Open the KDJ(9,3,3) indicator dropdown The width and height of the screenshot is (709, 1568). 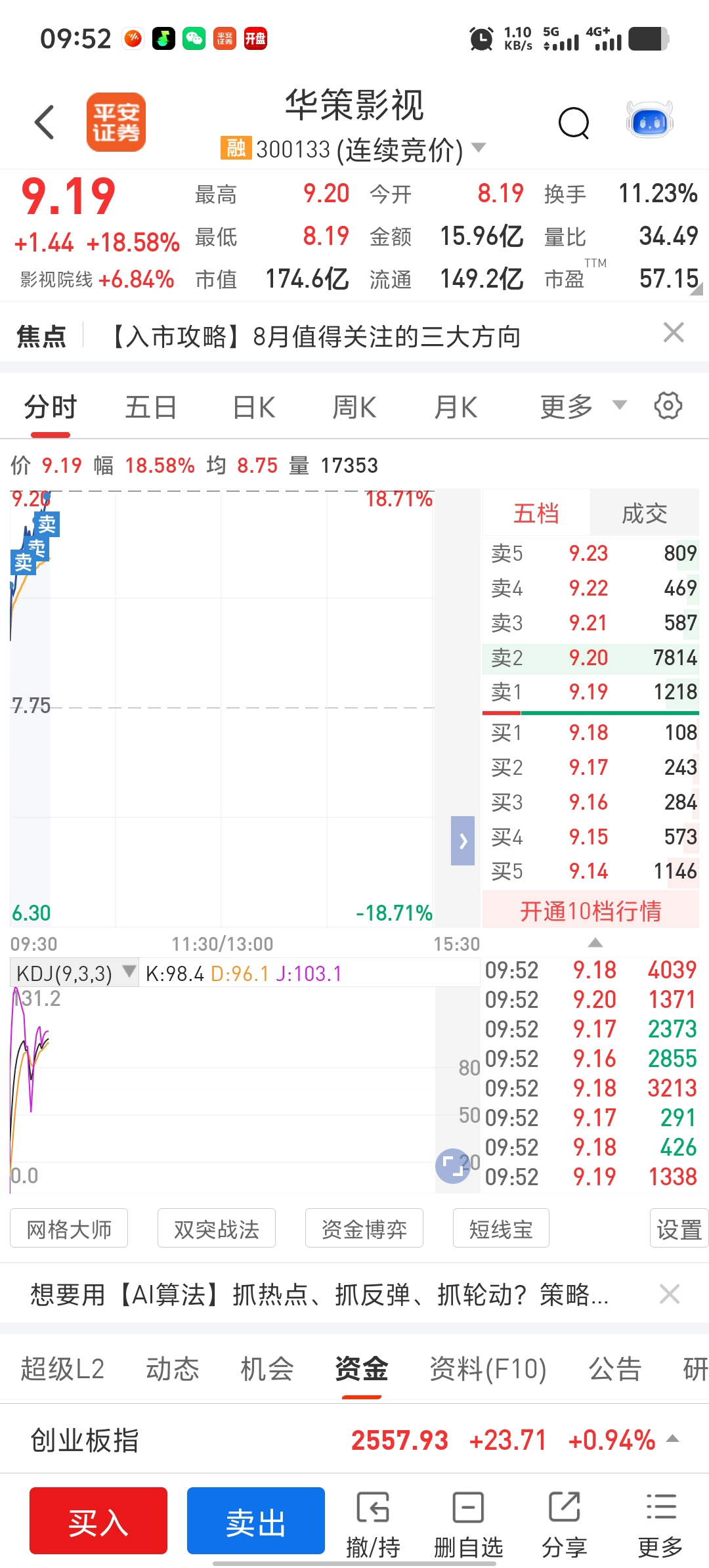pos(74,972)
